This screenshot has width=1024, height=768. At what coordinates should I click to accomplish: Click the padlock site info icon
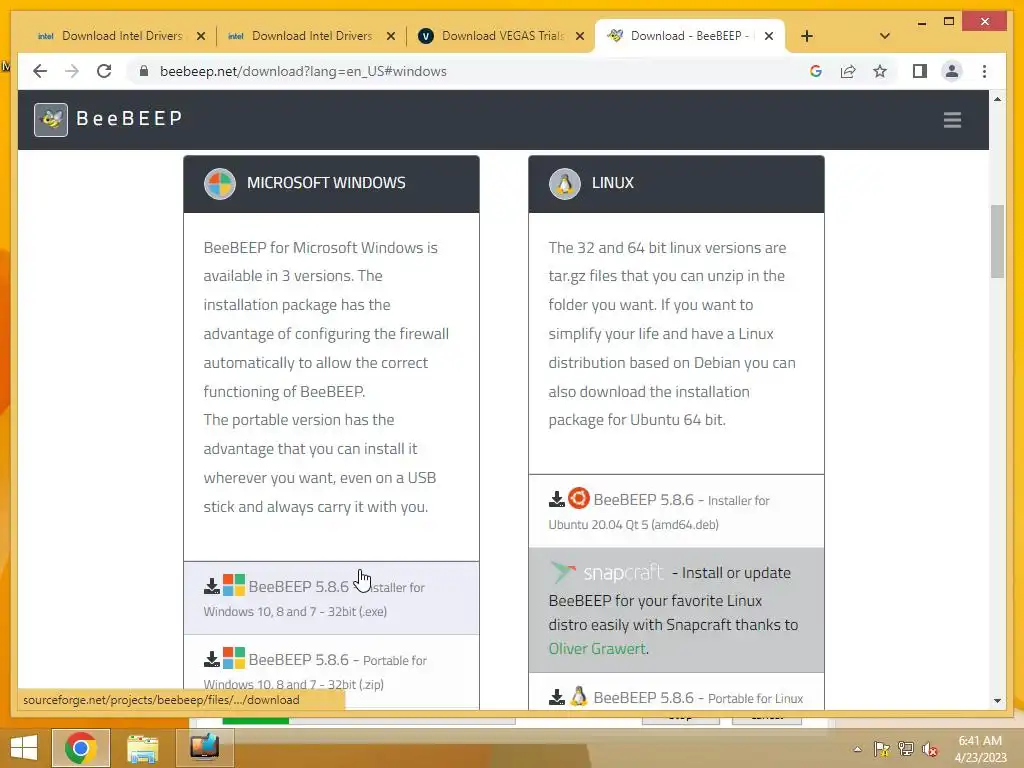click(144, 71)
